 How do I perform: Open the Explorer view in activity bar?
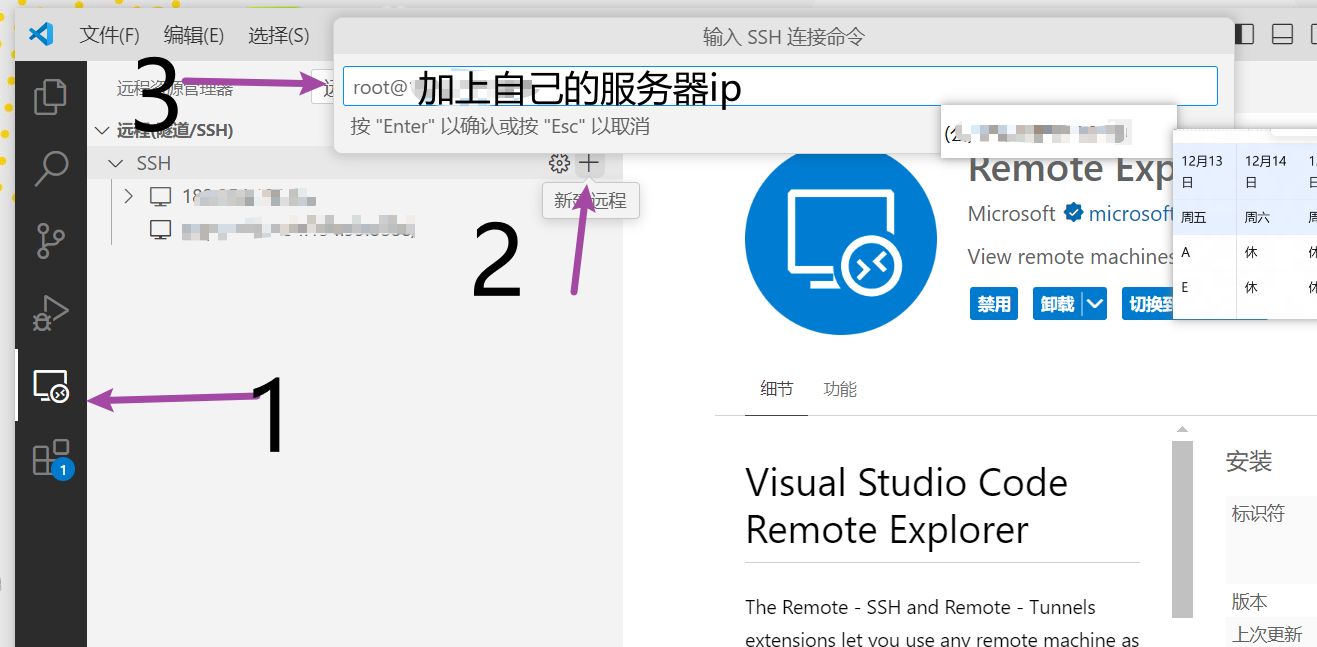tap(51, 97)
